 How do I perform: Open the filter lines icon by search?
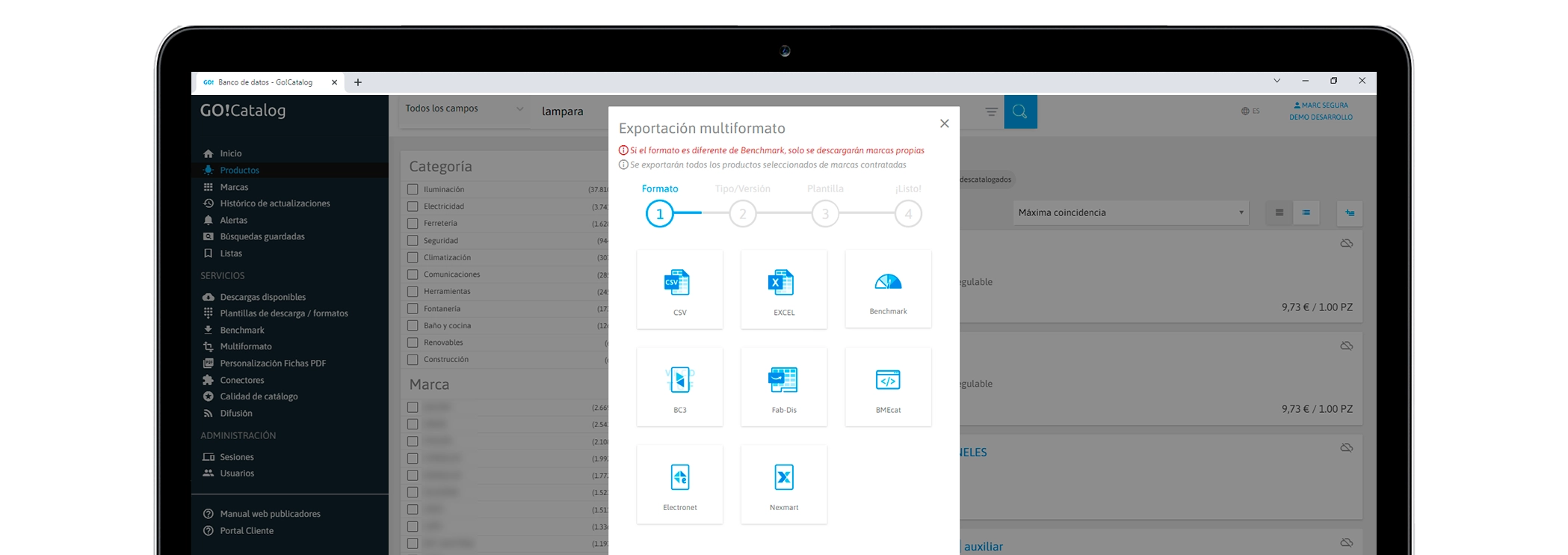coord(991,111)
